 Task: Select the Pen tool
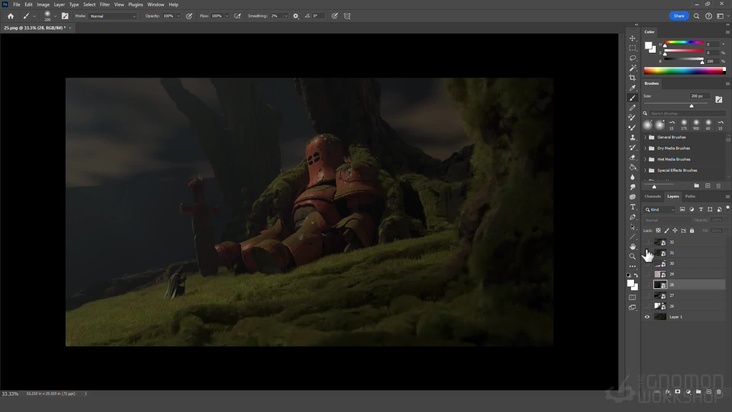(633, 217)
